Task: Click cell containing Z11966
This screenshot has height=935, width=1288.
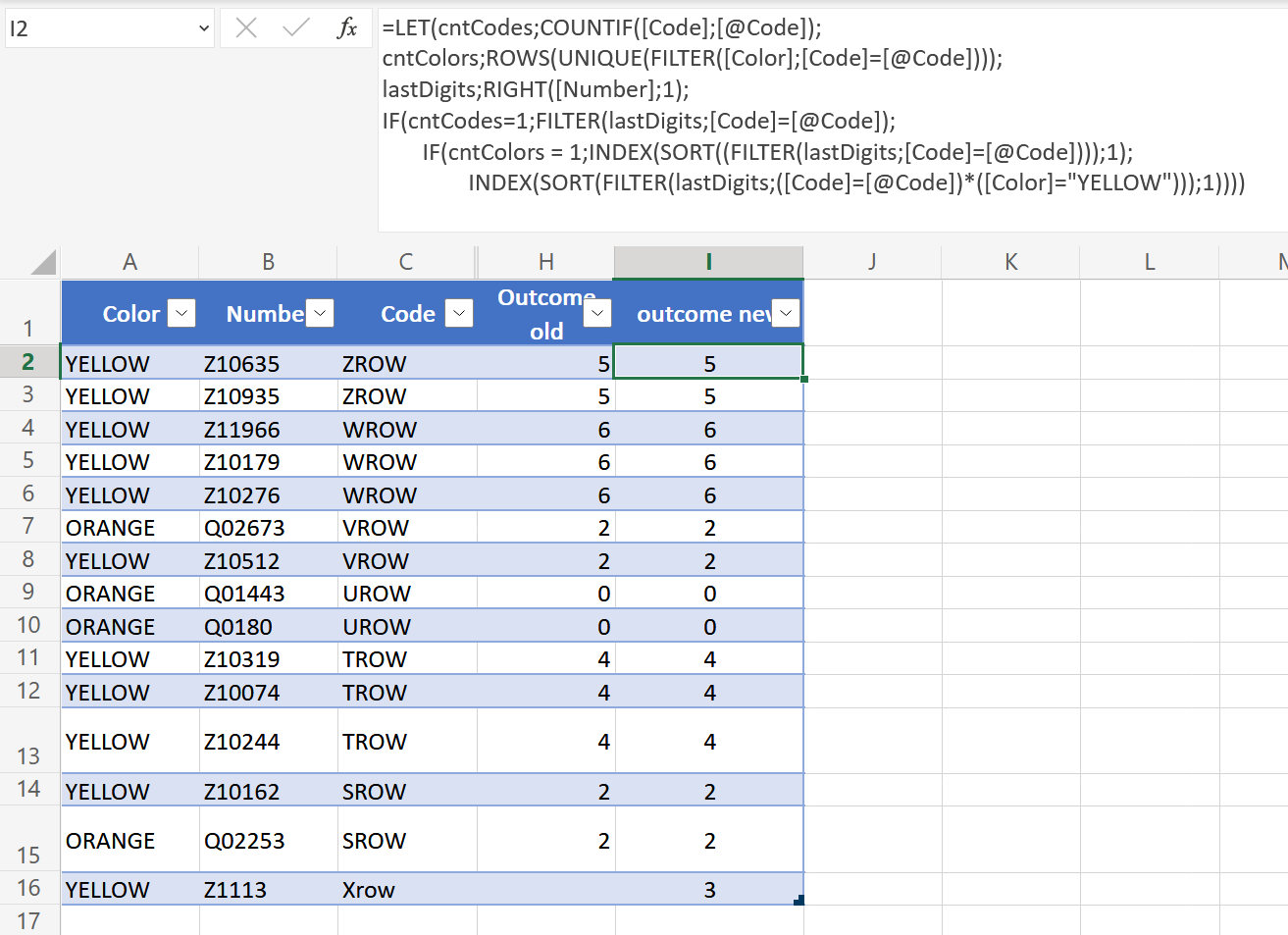Action: (x=268, y=429)
